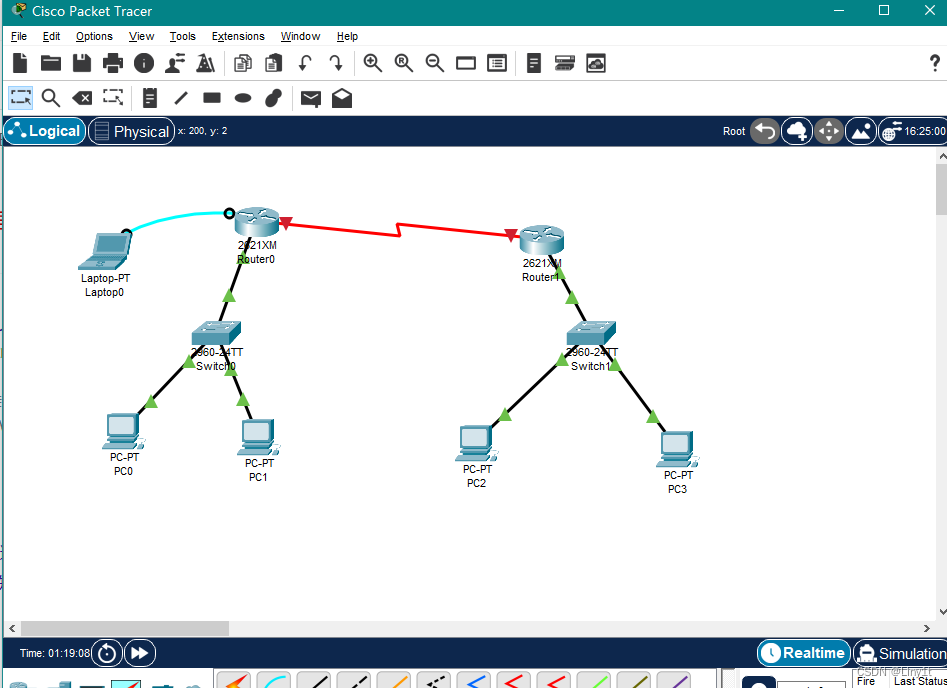Print the topology via printer icon
Screen dimensions: 947x688
112,63
